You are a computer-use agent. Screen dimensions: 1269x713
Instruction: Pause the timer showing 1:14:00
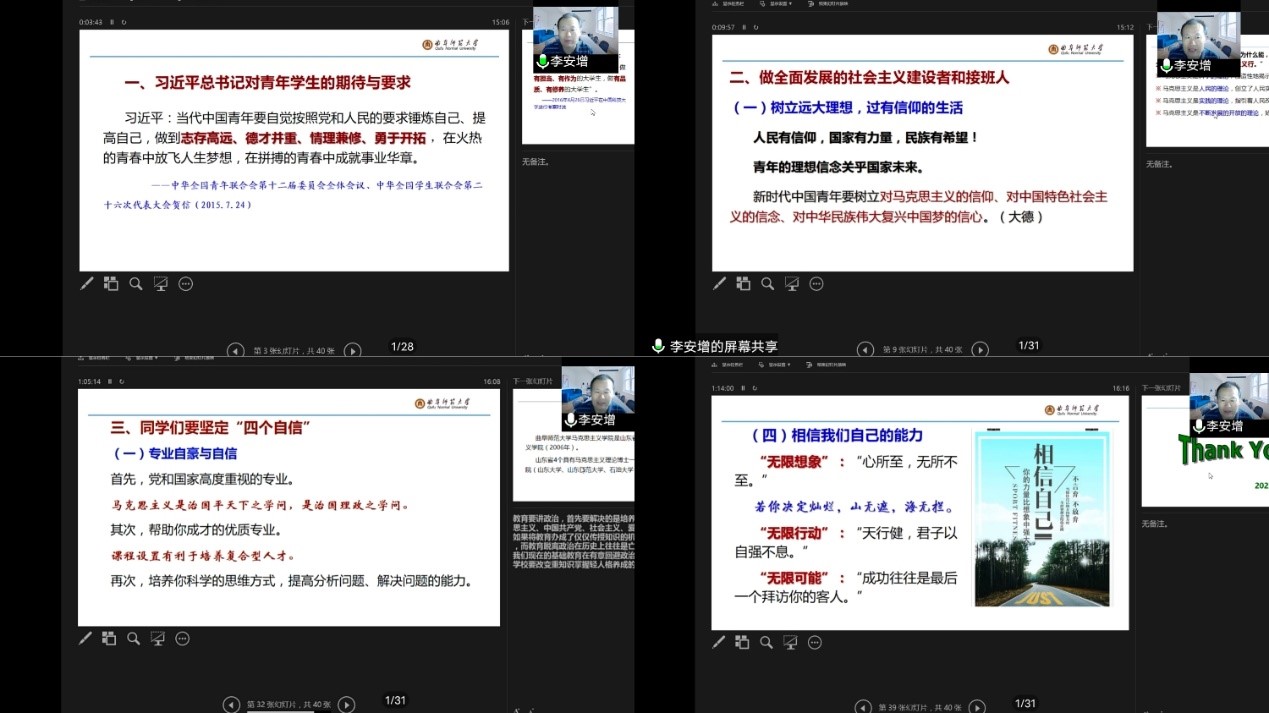tap(744, 388)
